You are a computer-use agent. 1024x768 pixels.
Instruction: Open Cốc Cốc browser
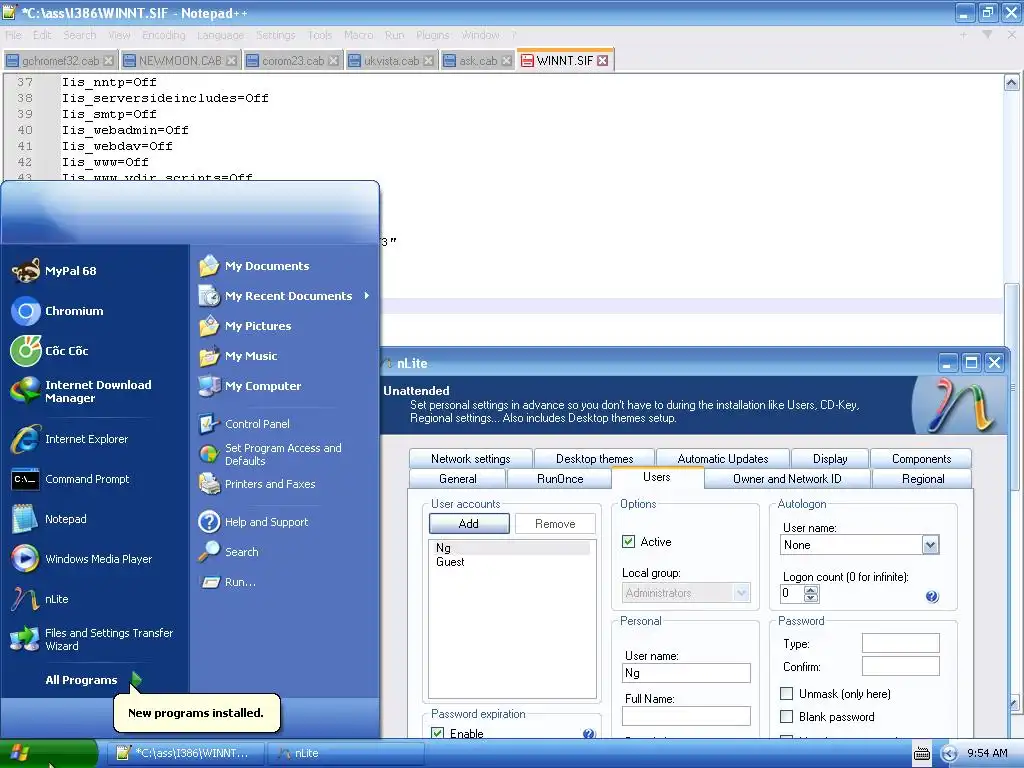pyautogui.click(x=50, y=351)
